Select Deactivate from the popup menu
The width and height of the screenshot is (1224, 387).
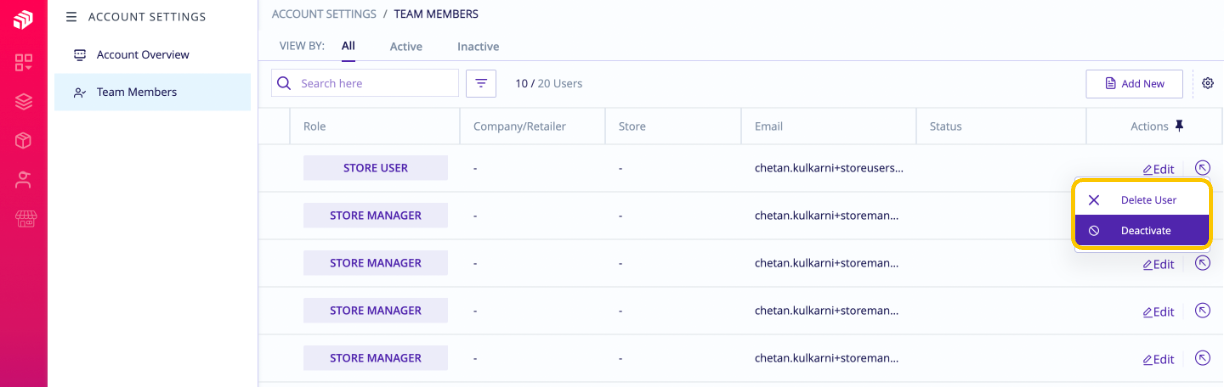pos(1142,230)
